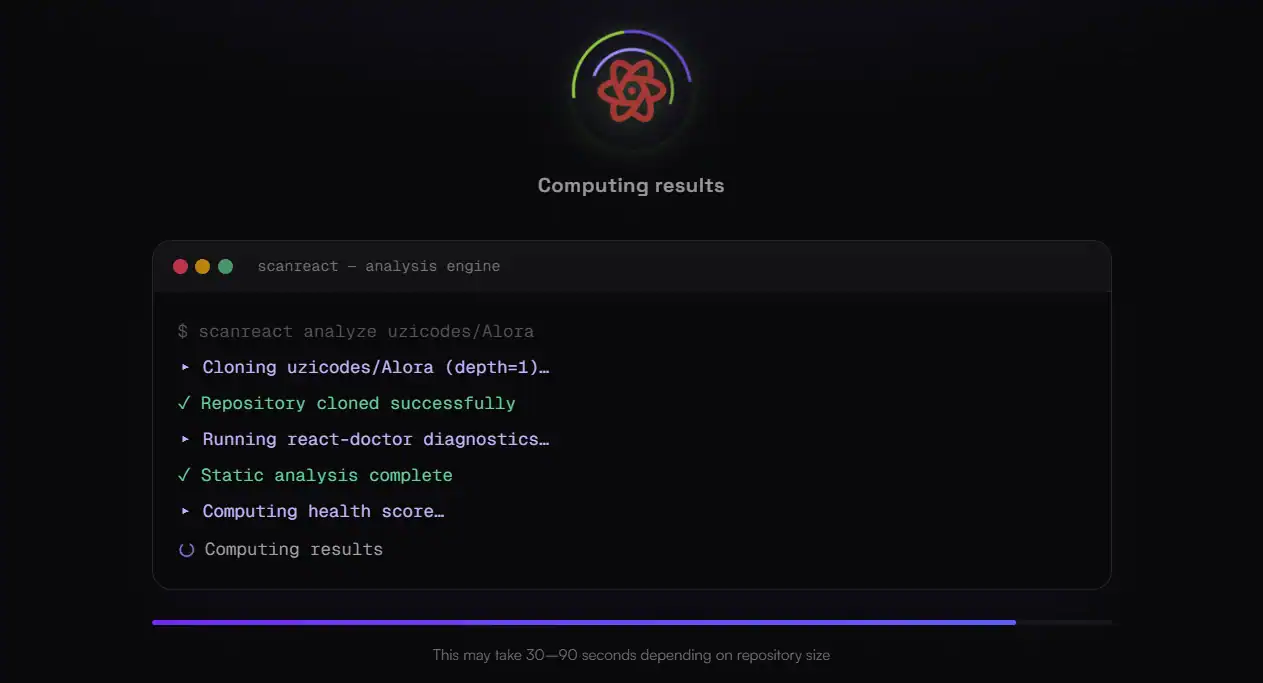
Task: Click the red React atom logo
Action: click(631, 91)
